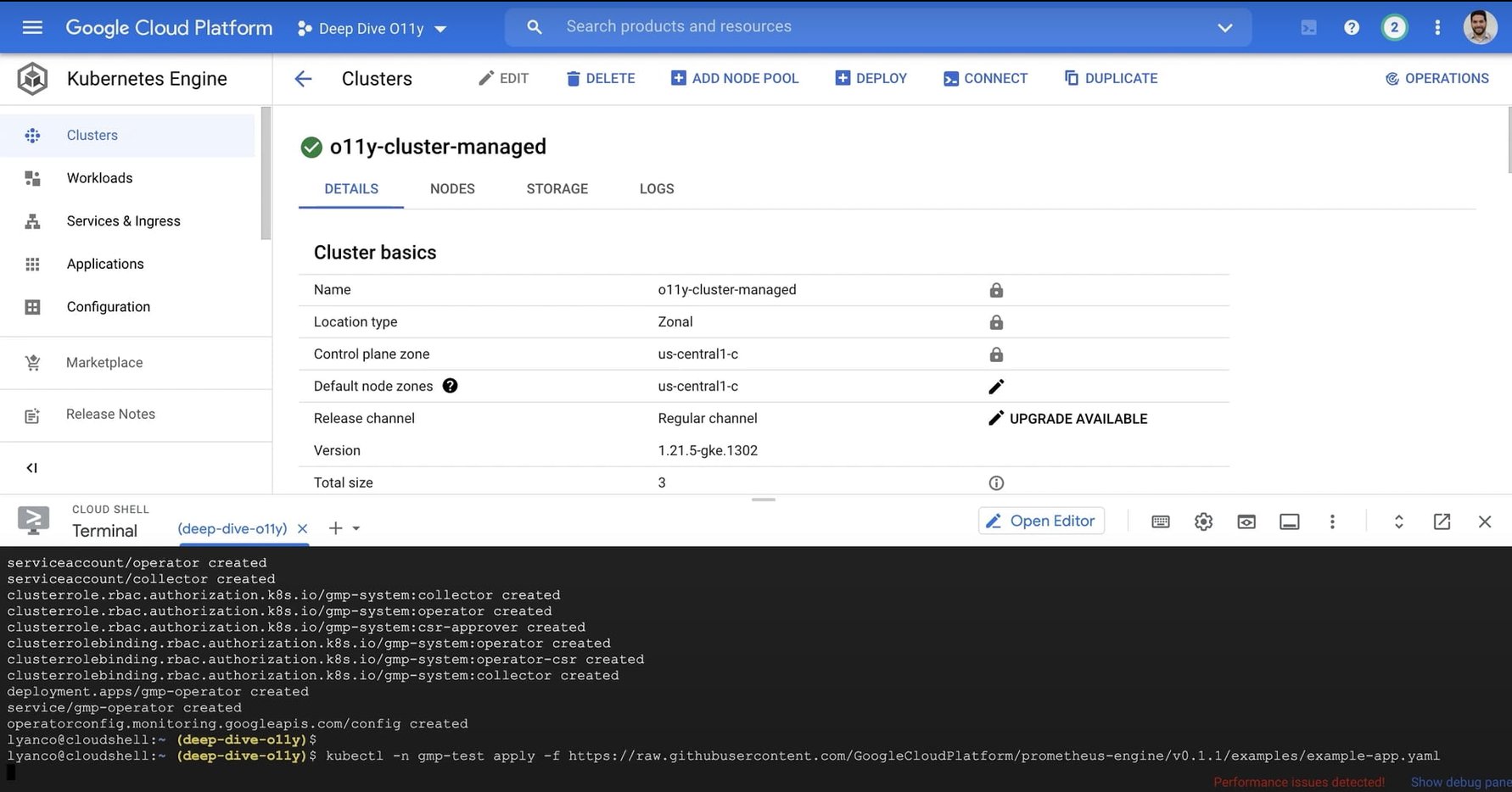This screenshot has height=792, width=1512.
Task: Maximize or restore the Cloud Shell panel
Action: [1399, 521]
